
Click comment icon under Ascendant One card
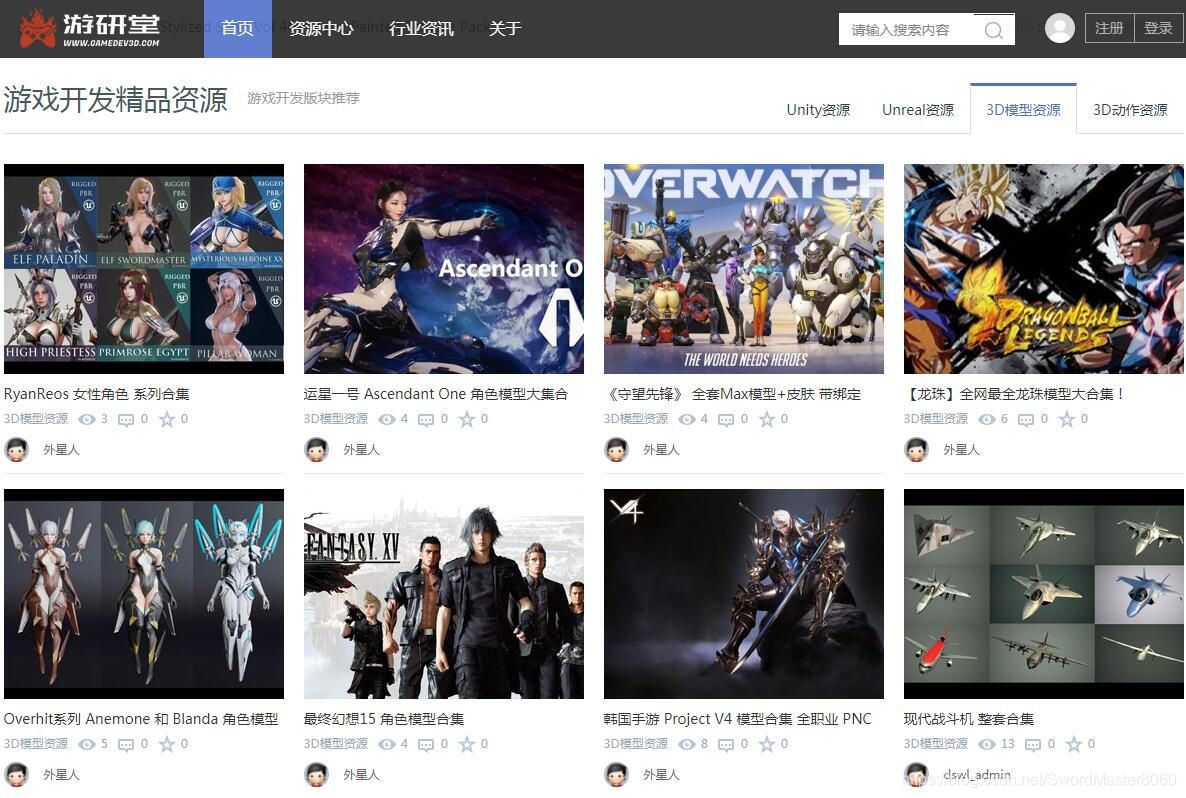(x=426, y=420)
